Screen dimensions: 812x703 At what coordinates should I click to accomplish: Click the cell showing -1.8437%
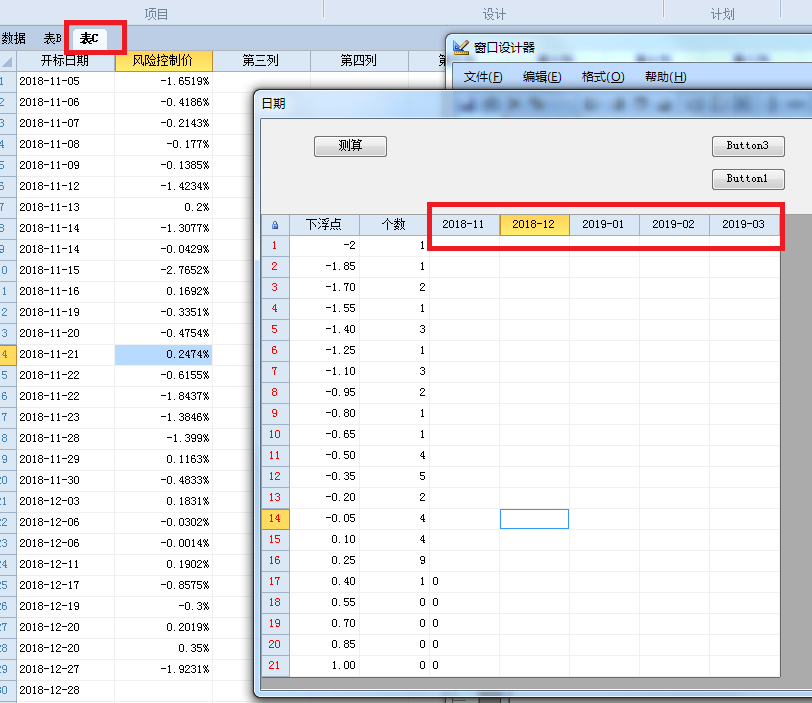coord(164,397)
